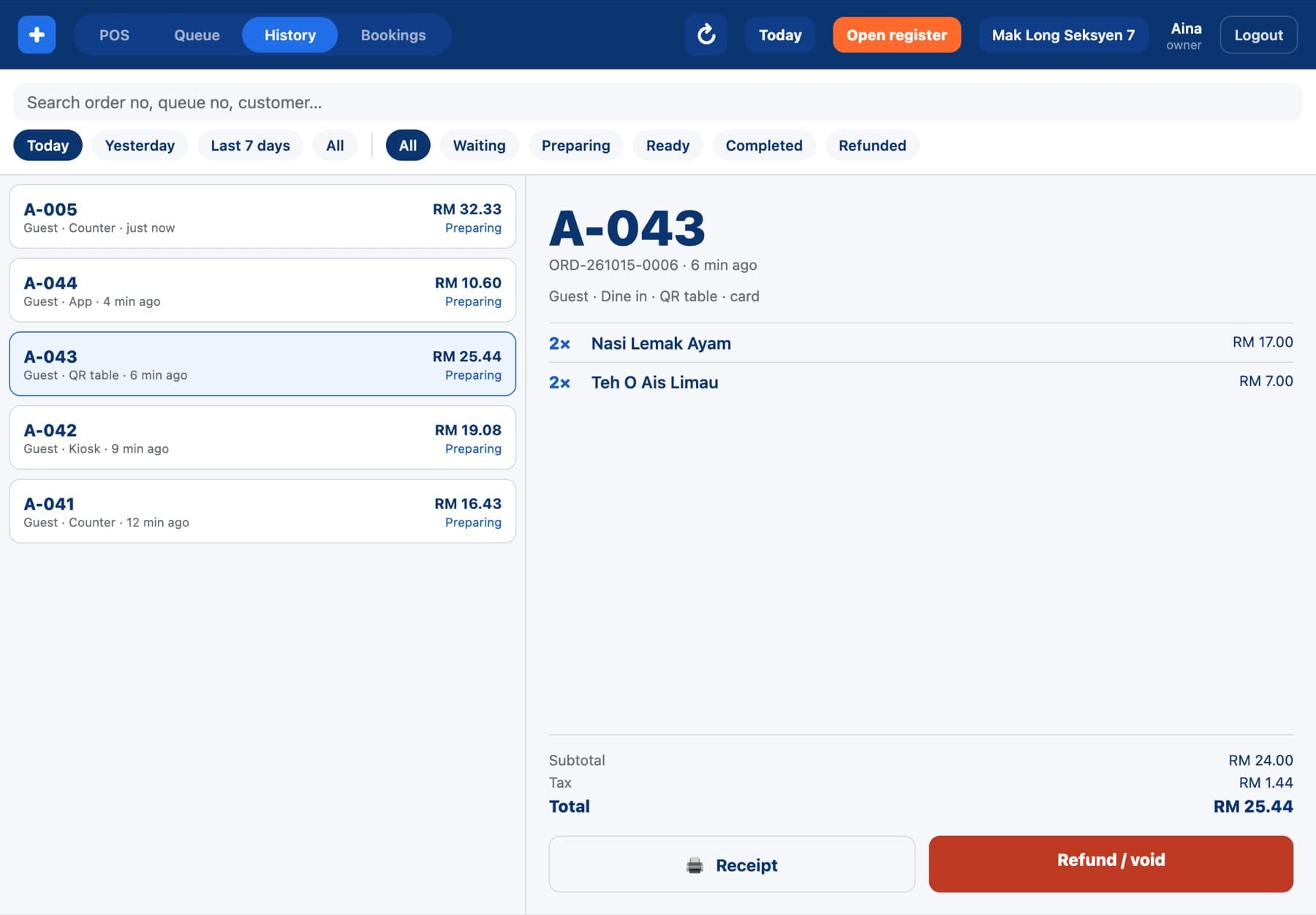Click the refresh arrow icon
The image size is (1316, 915).
(706, 34)
